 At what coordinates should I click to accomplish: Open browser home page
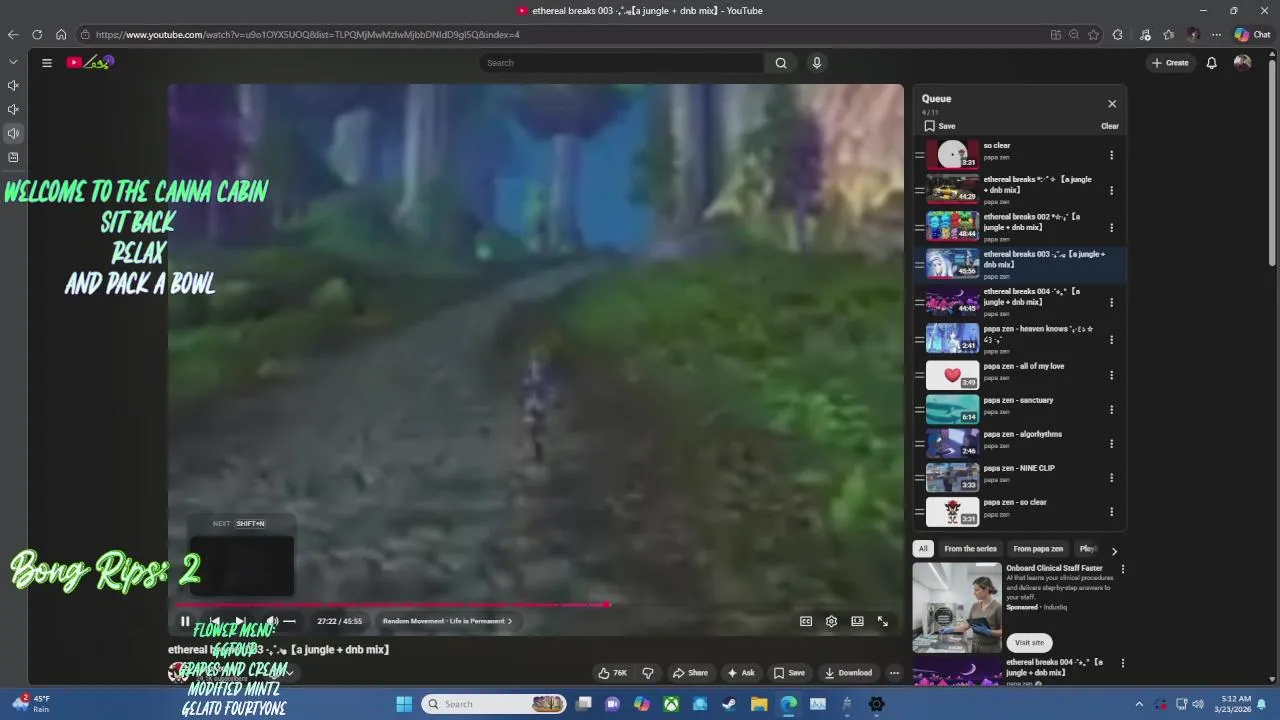[x=61, y=35]
